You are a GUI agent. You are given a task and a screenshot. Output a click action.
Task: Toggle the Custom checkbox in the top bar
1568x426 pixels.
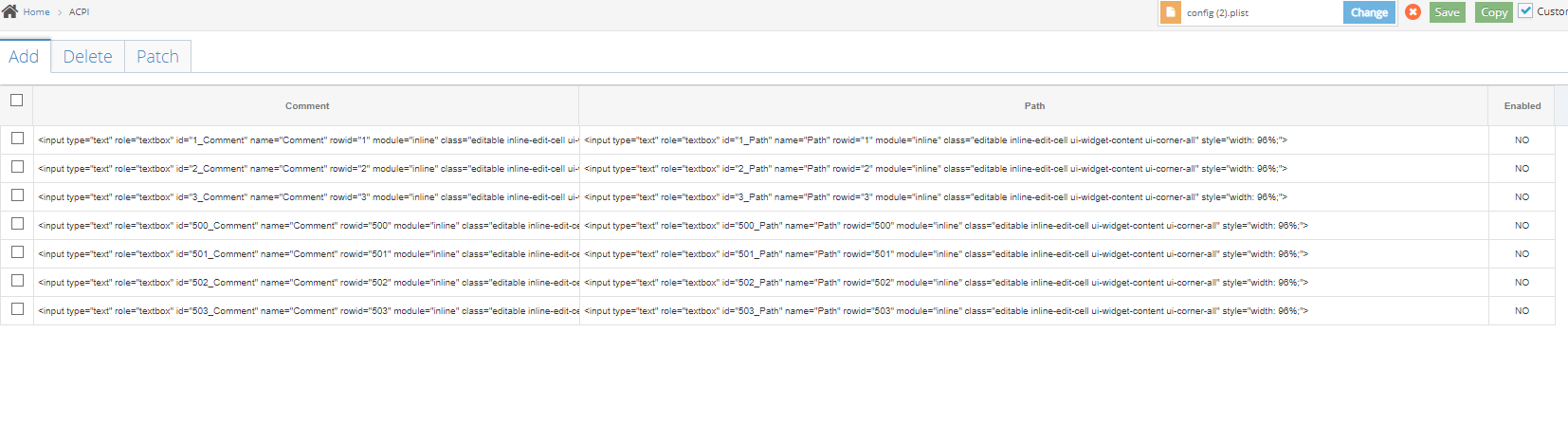(x=1525, y=11)
